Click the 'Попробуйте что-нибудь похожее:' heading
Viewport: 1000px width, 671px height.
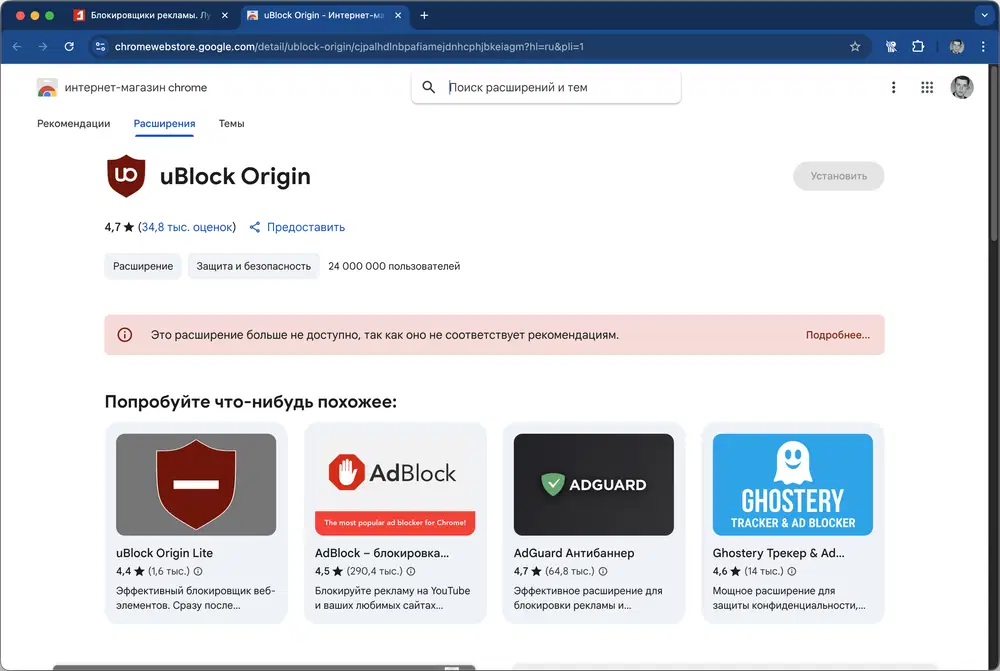251,402
